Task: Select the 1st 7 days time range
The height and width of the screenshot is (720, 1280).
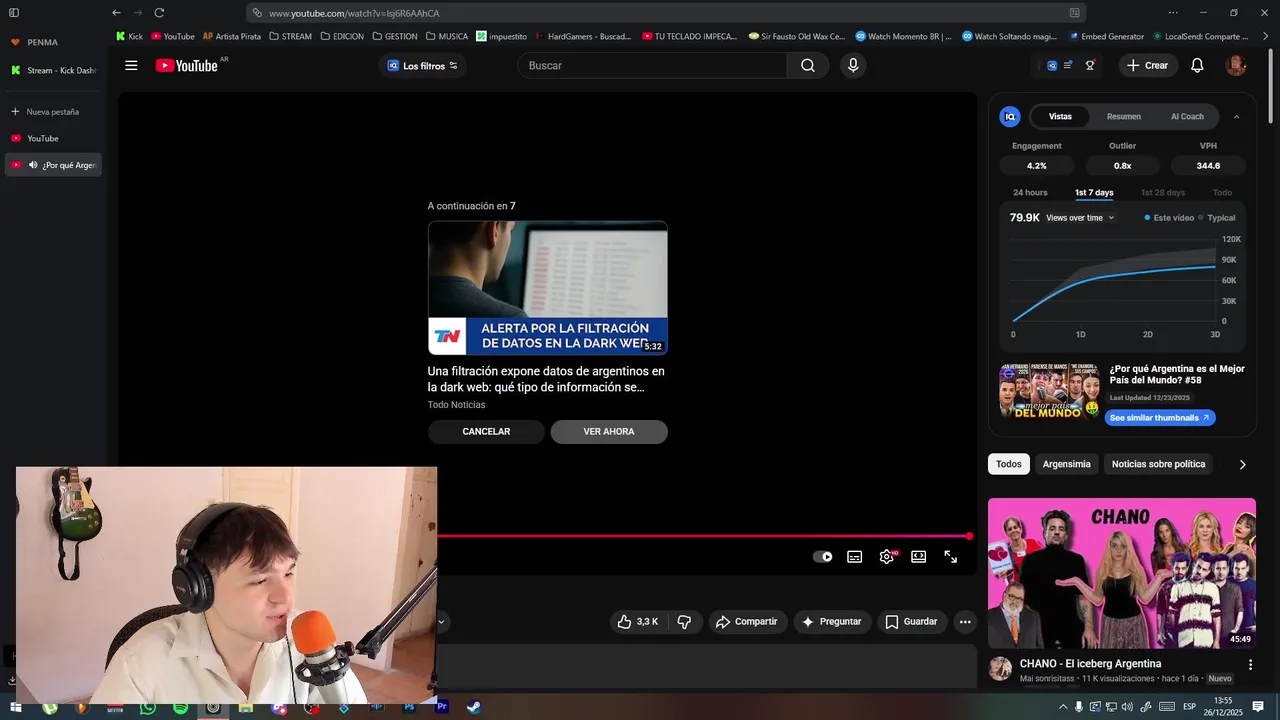Action: (x=1094, y=193)
